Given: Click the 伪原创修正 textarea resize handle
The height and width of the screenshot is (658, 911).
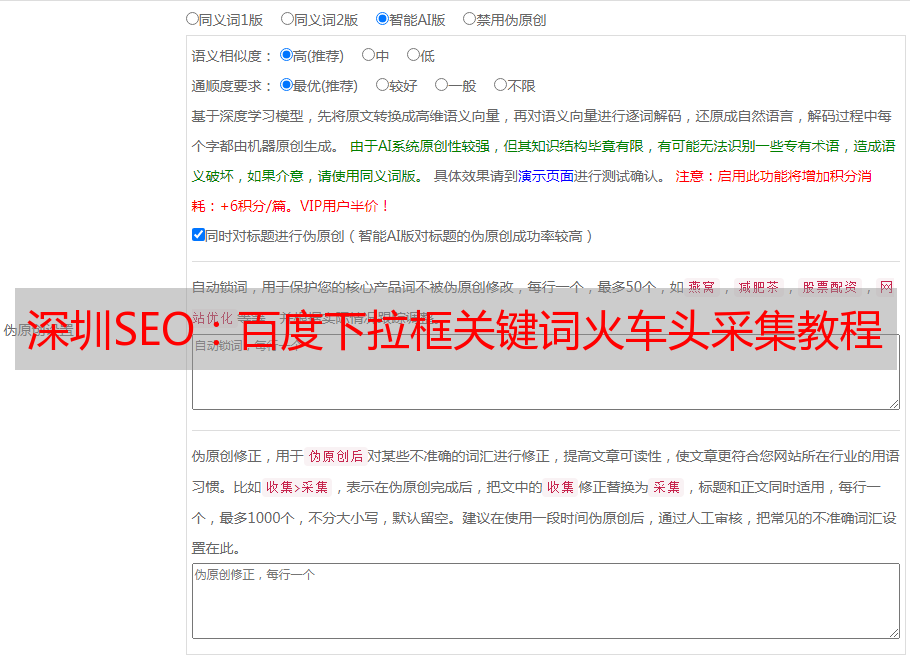Looking at the screenshot, I should pos(892,632).
